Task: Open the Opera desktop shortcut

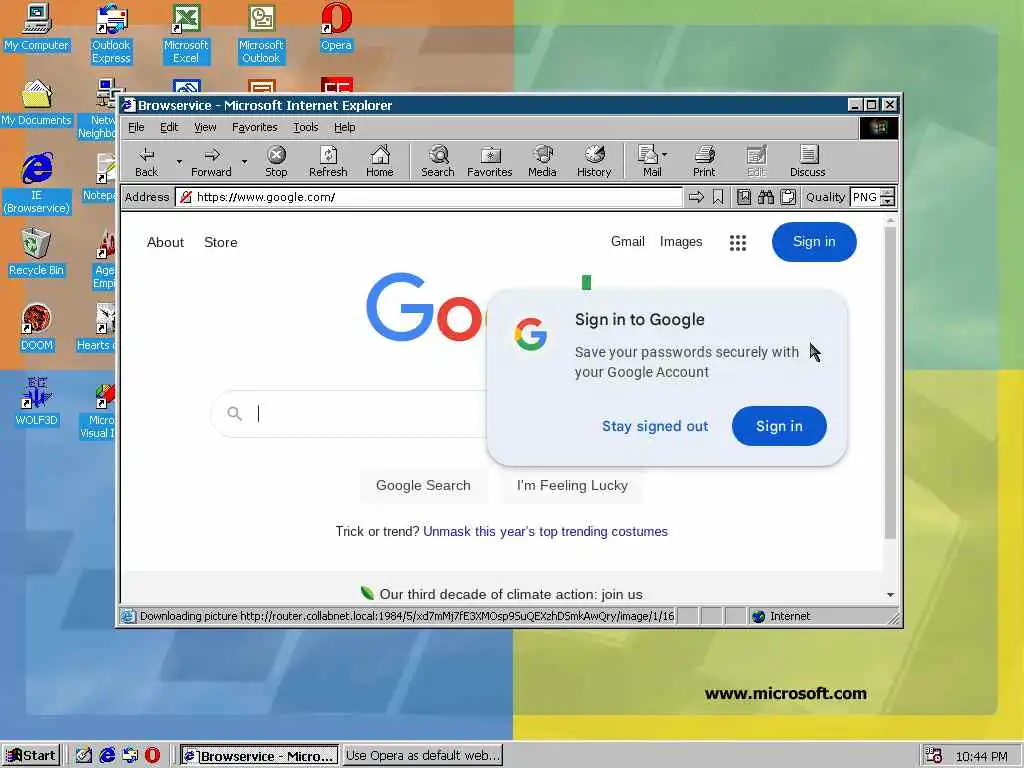Action: [336, 26]
